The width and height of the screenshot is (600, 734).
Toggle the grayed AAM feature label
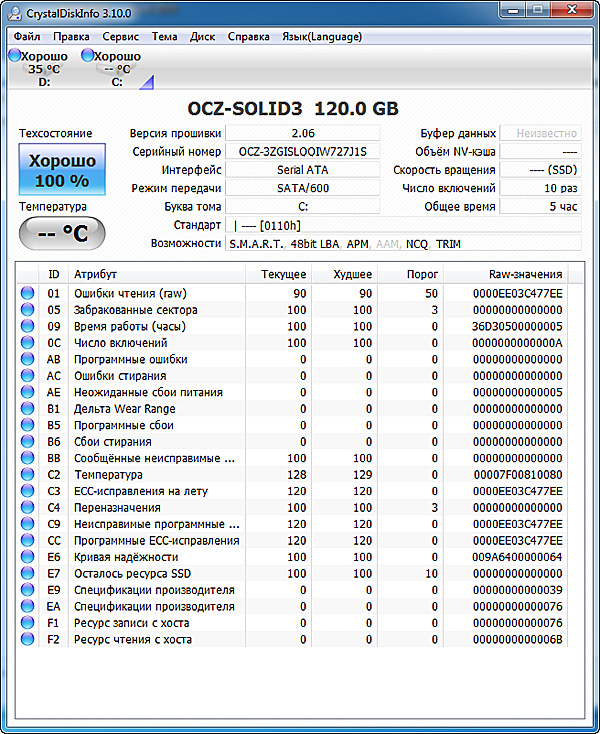386,244
